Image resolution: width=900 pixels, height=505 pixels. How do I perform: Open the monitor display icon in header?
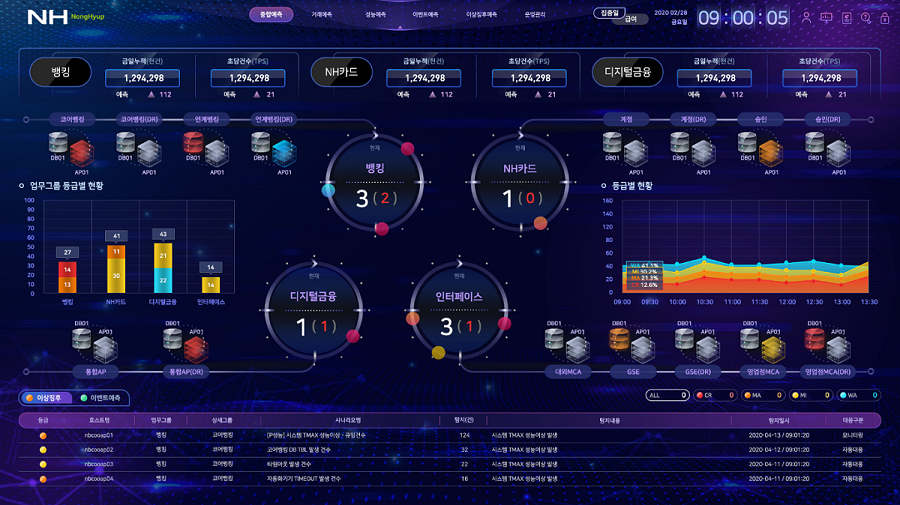(x=826, y=17)
